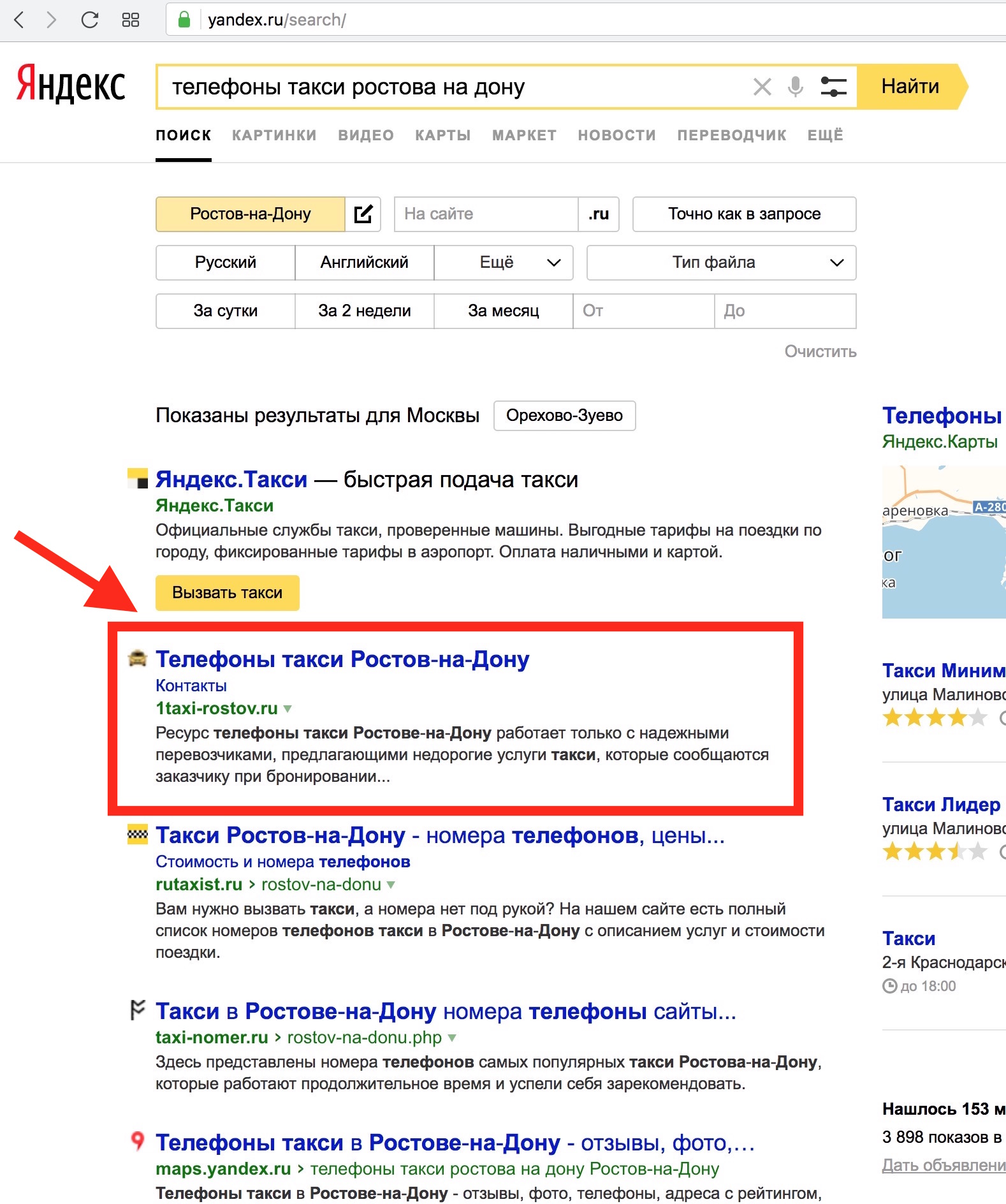The height and width of the screenshot is (1204, 1006).
Task: Enable the 'Точно как в запросе' filter
Action: pos(744,214)
